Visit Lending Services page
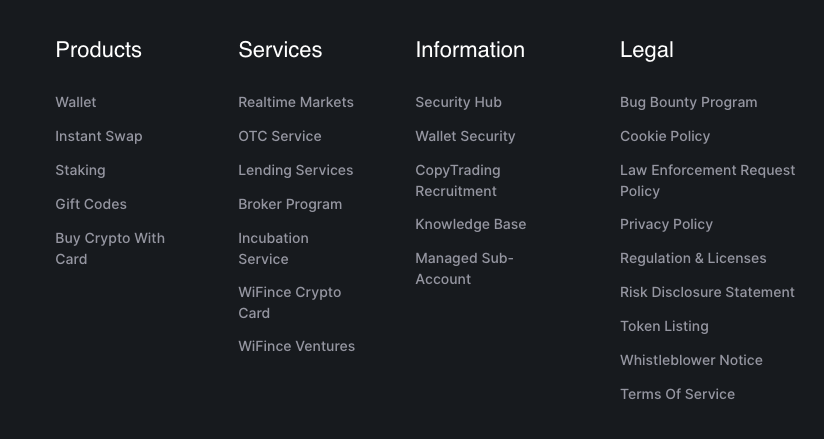The height and width of the screenshot is (439, 824). coord(296,170)
